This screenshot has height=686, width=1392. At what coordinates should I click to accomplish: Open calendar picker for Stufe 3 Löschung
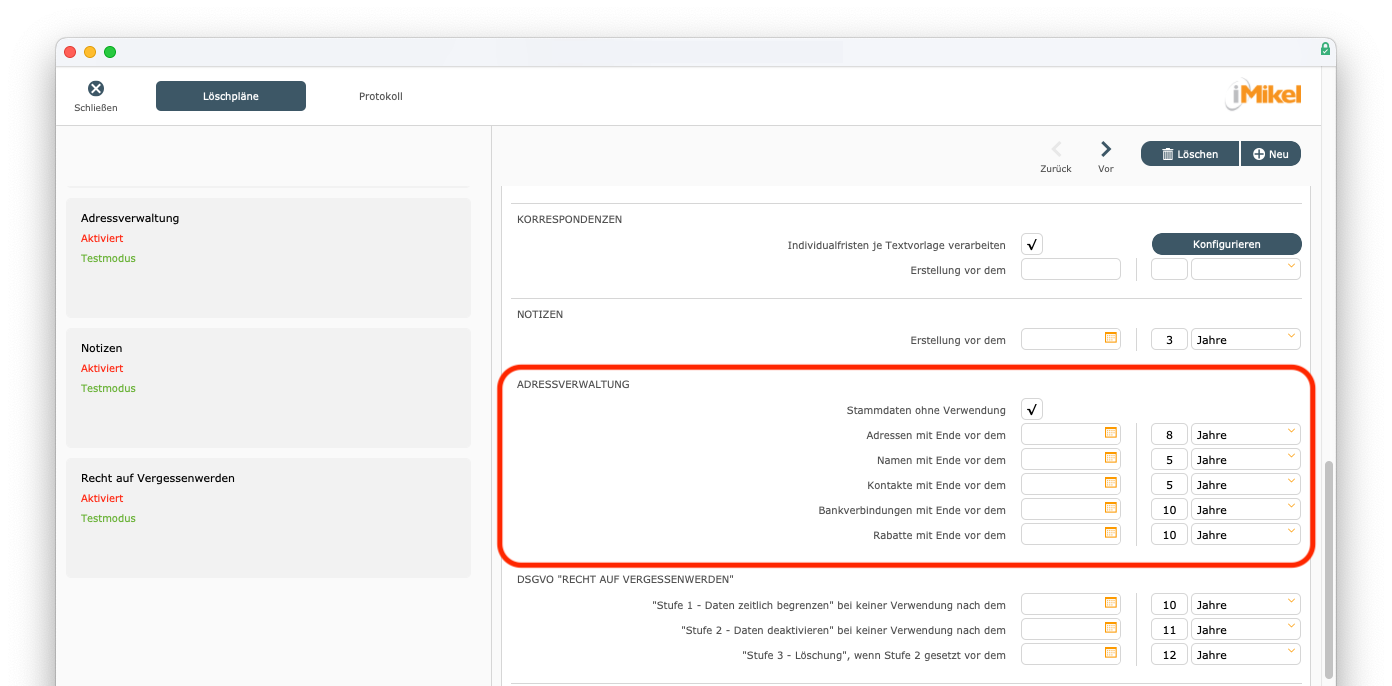tap(1110, 653)
